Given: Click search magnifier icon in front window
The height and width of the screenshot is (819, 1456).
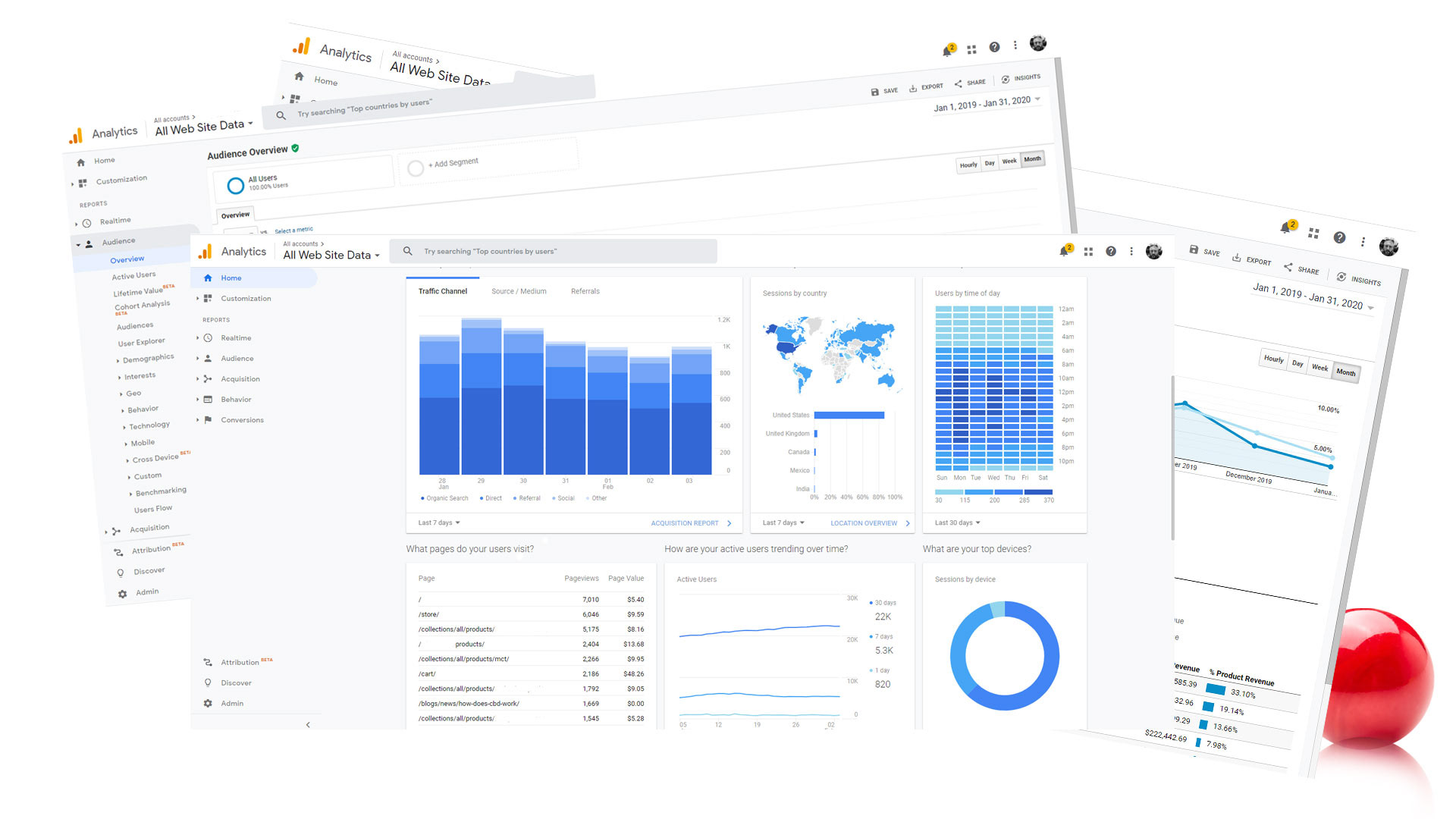Looking at the screenshot, I should pyautogui.click(x=408, y=251).
